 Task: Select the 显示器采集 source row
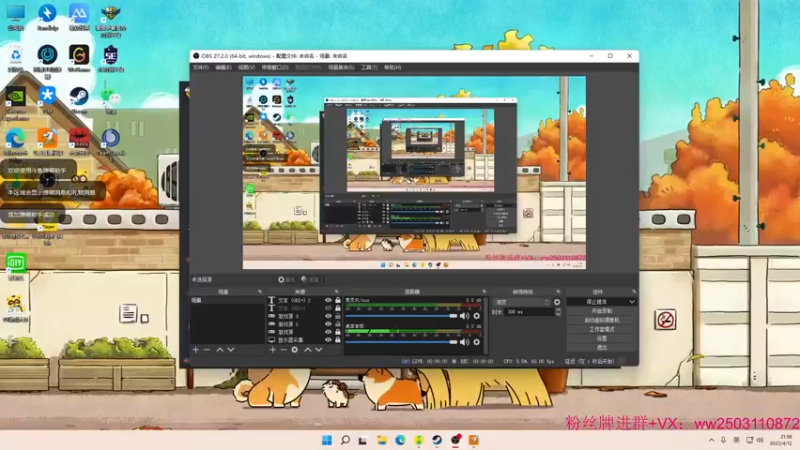(304, 340)
